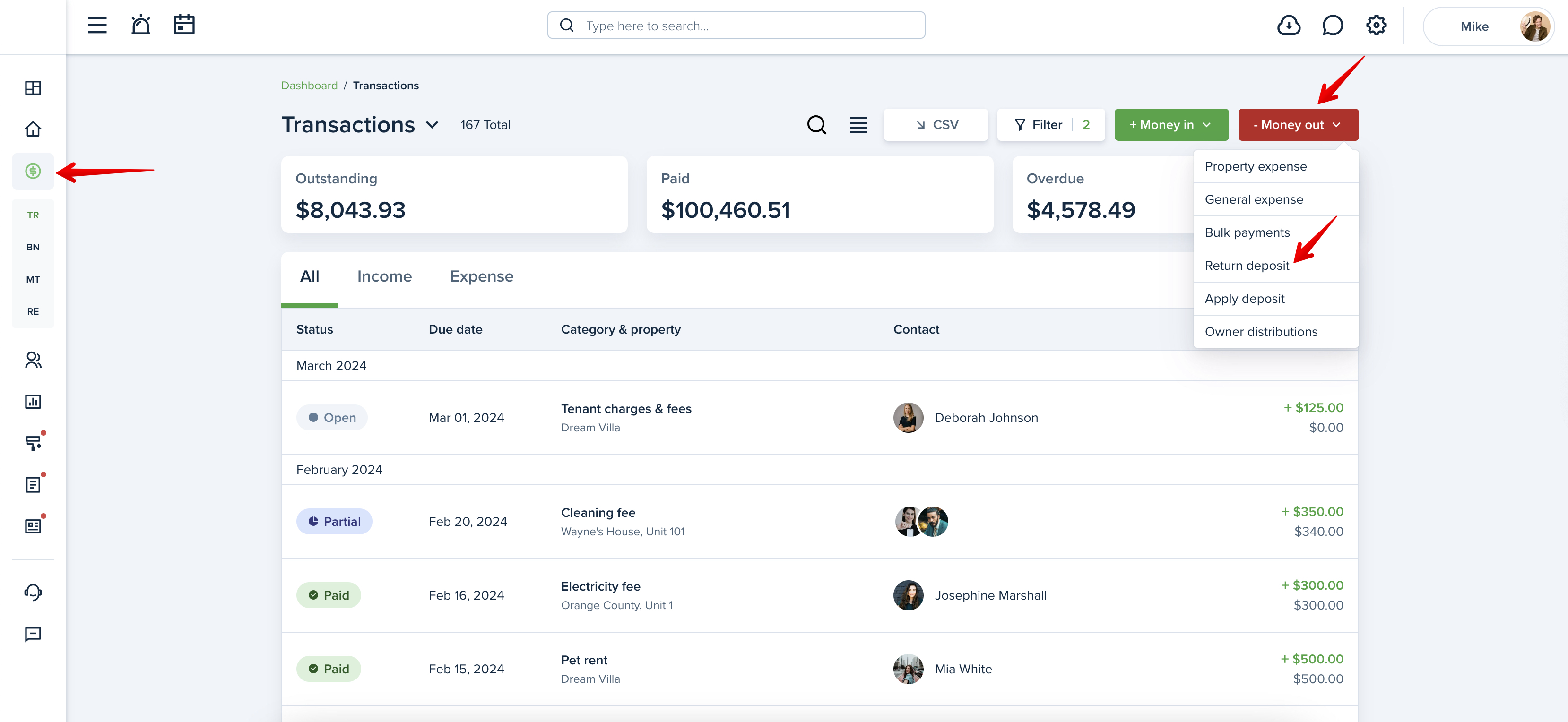The width and height of the screenshot is (1568, 722).
Task: Select Owner distributions menu entry
Action: [x=1276, y=332]
